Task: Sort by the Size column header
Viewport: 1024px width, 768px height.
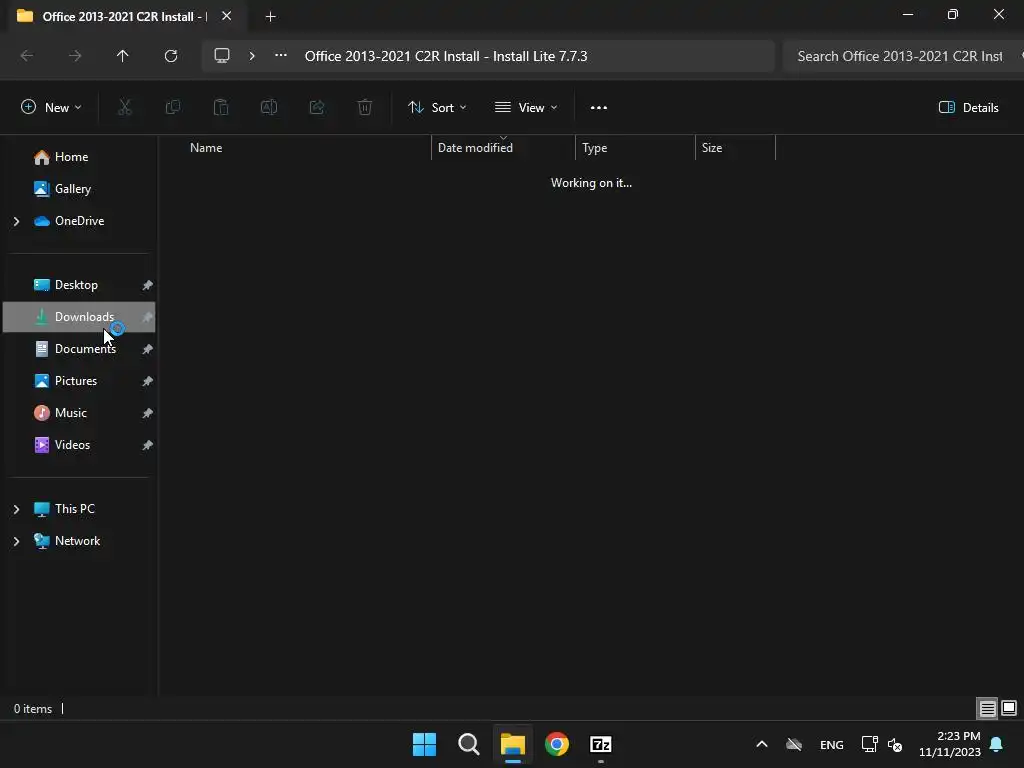Action: pos(712,148)
